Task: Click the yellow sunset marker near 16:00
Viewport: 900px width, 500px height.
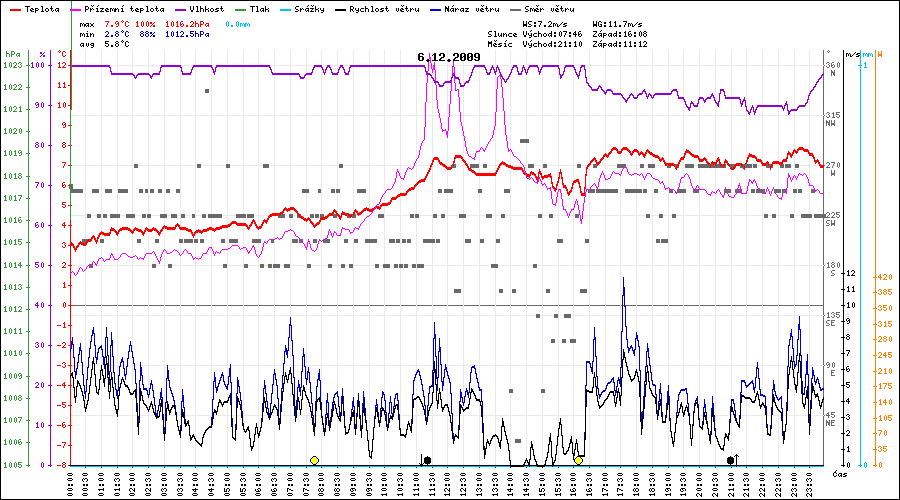Action: [x=578, y=460]
